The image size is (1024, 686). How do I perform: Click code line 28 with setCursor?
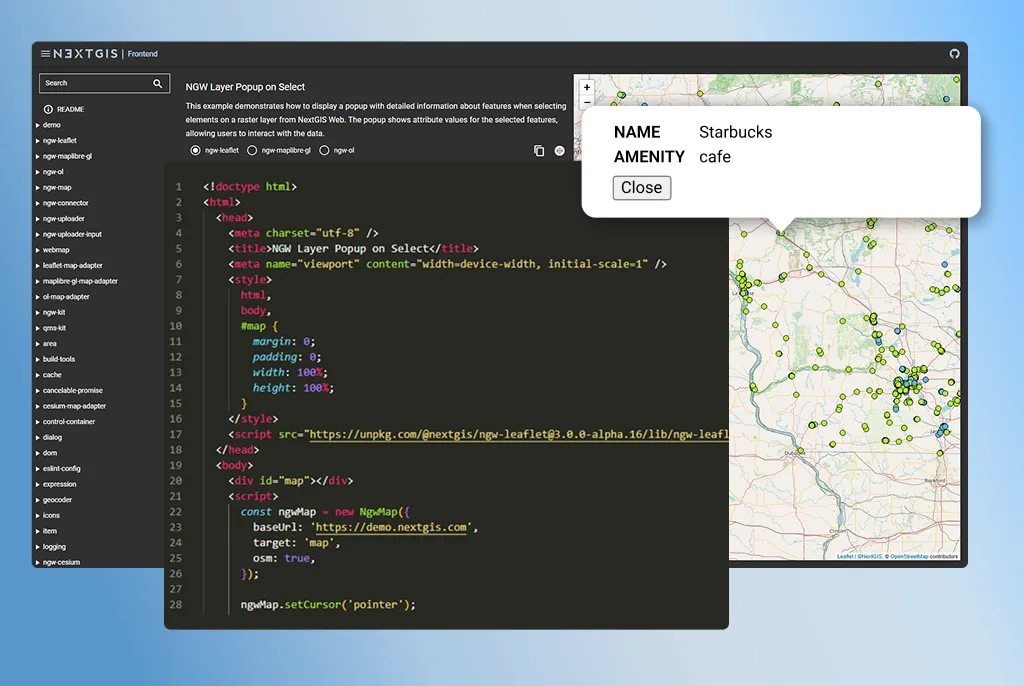tap(327, 605)
